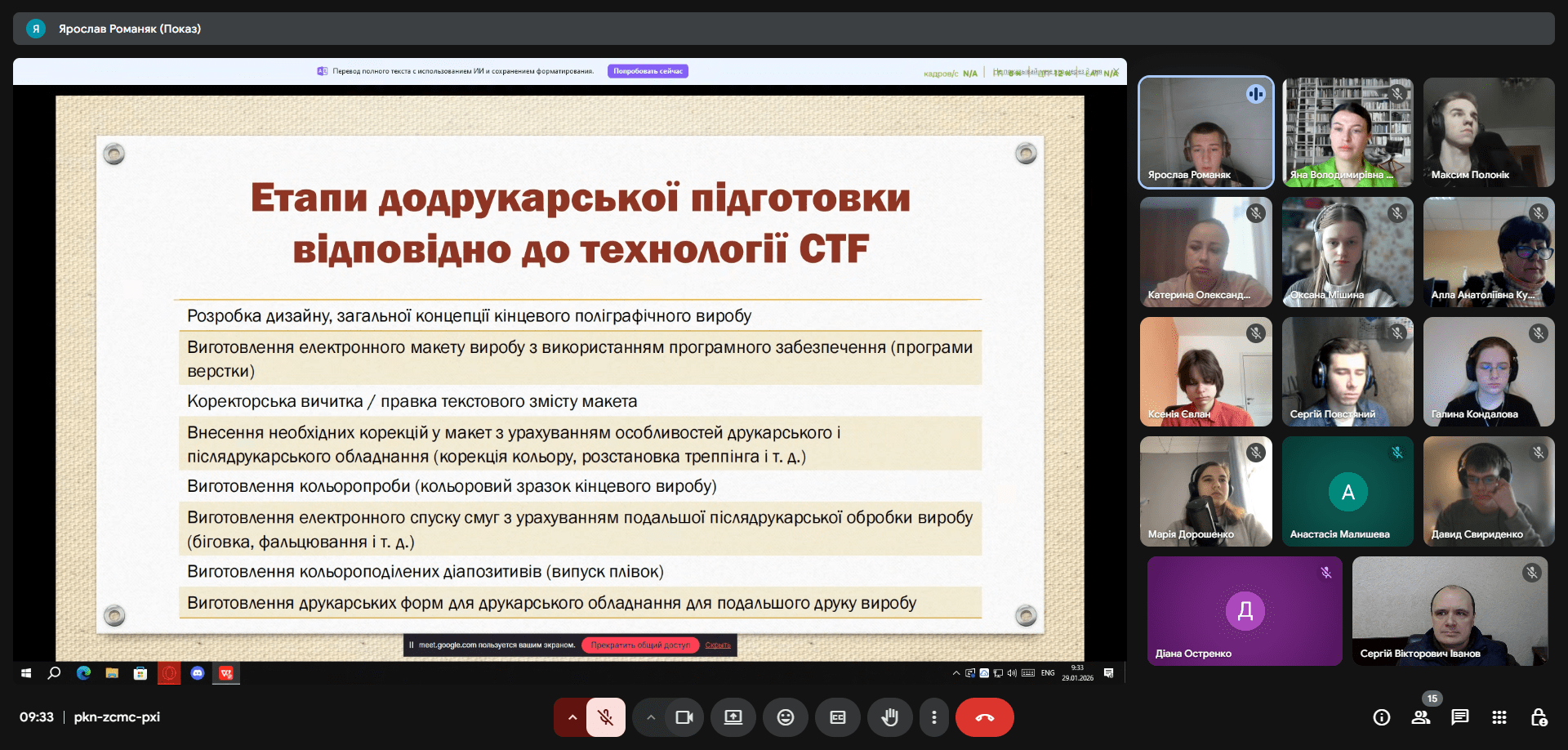Open the emoji reactions picker
Viewport: 1568px width, 750px height.
point(786,717)
